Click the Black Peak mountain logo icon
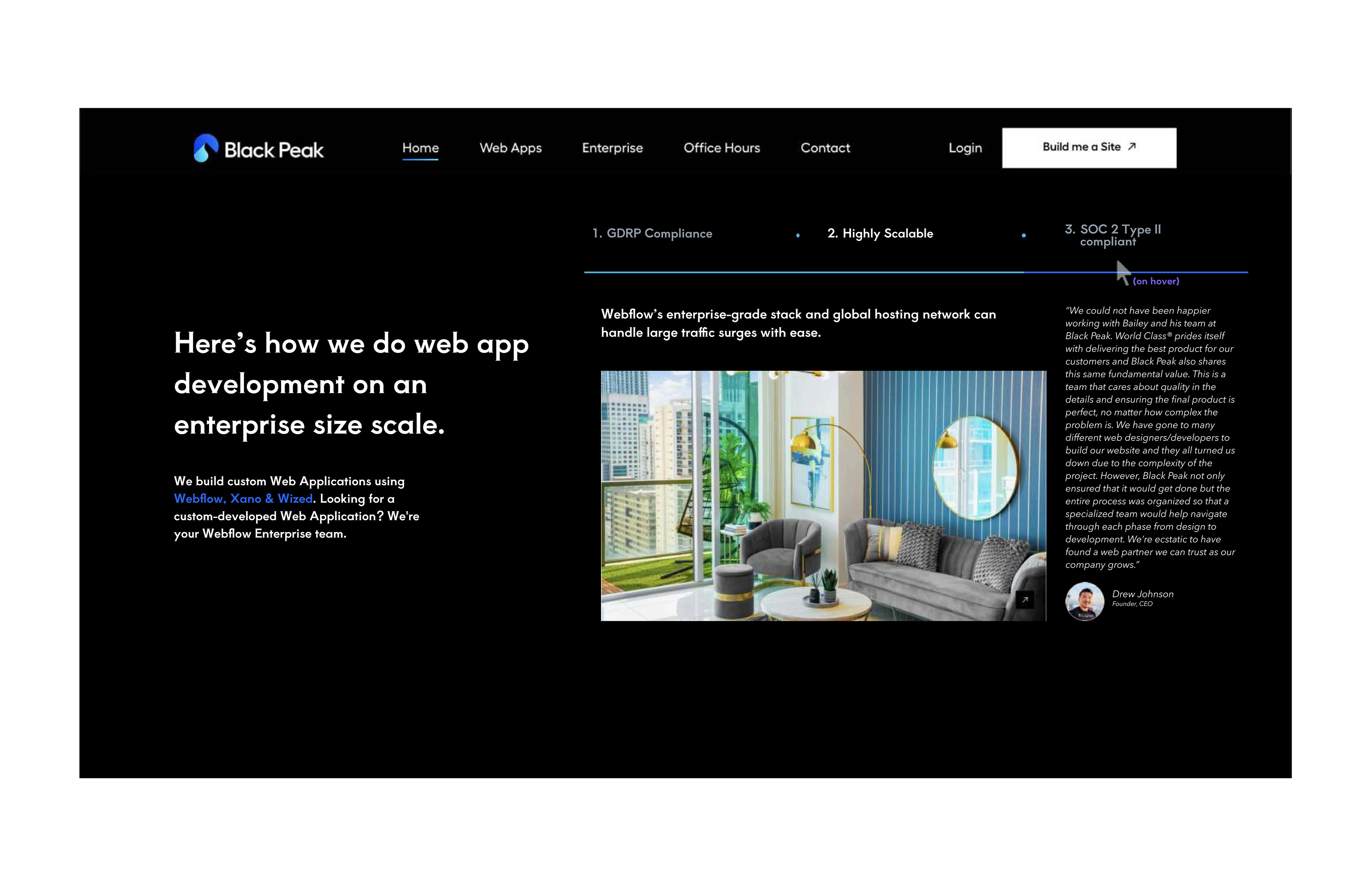The height and width of the screenshot is (887, 1372). click(205, 148)
